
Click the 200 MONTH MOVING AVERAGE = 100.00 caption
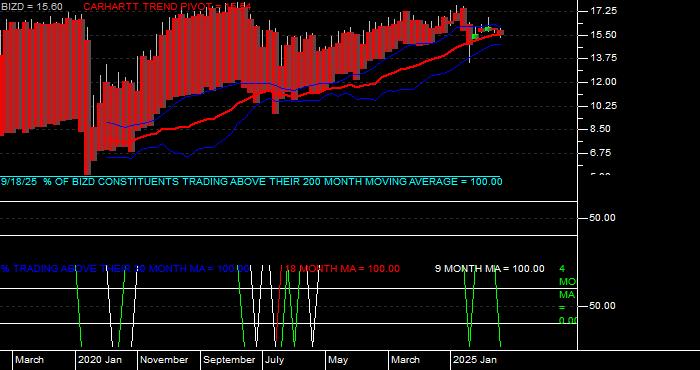(x=403, y=182)
